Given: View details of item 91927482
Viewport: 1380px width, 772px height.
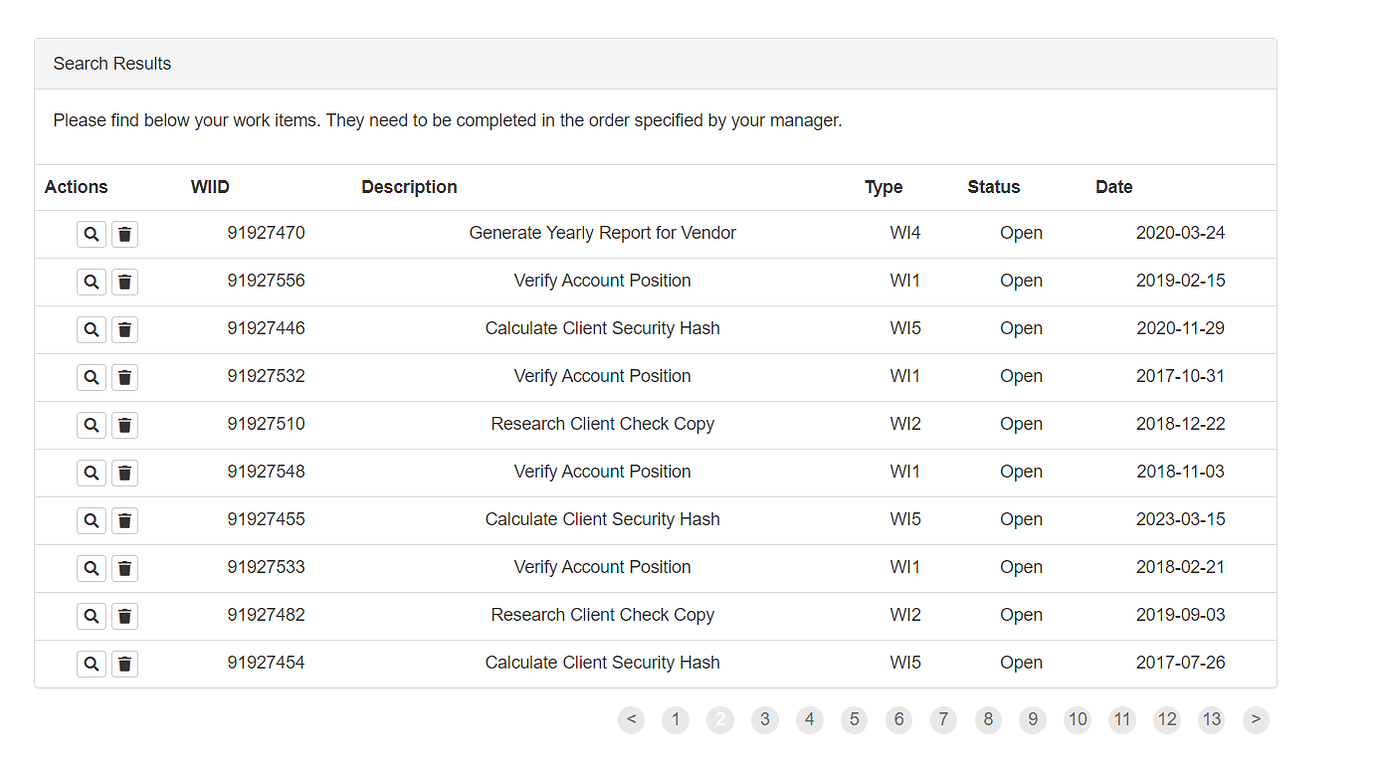Looking at the screenshot, I should click(91, 616).
